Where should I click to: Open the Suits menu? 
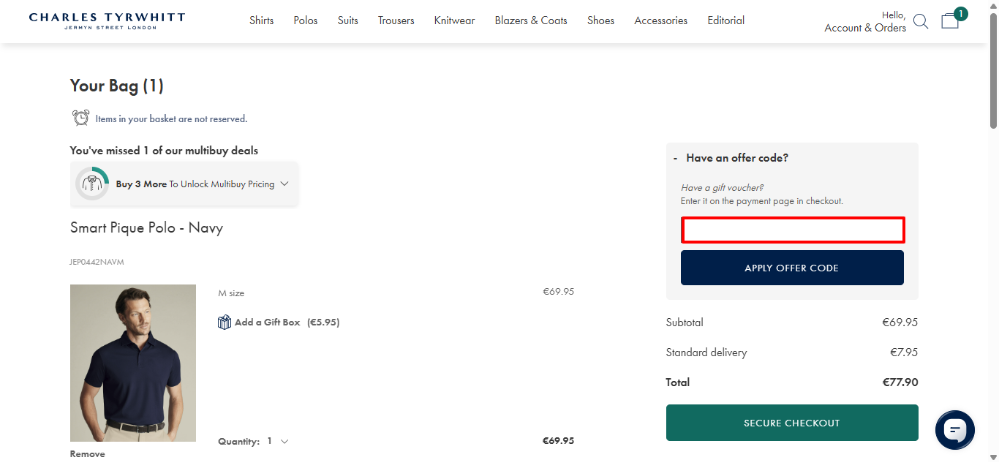(x=348, y=20)
